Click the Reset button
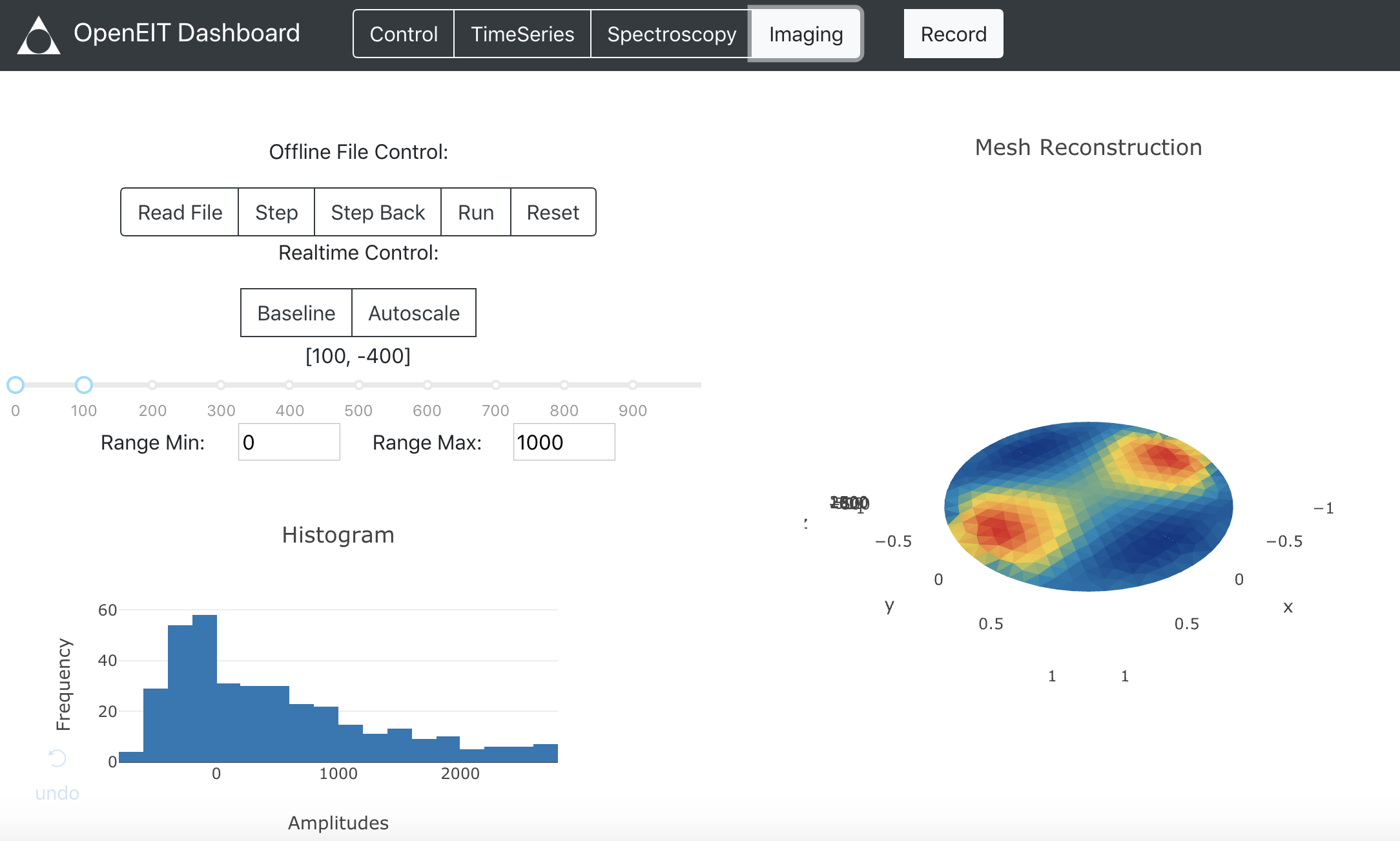The width and height of the screenshot is (1400, 841). 553,213
